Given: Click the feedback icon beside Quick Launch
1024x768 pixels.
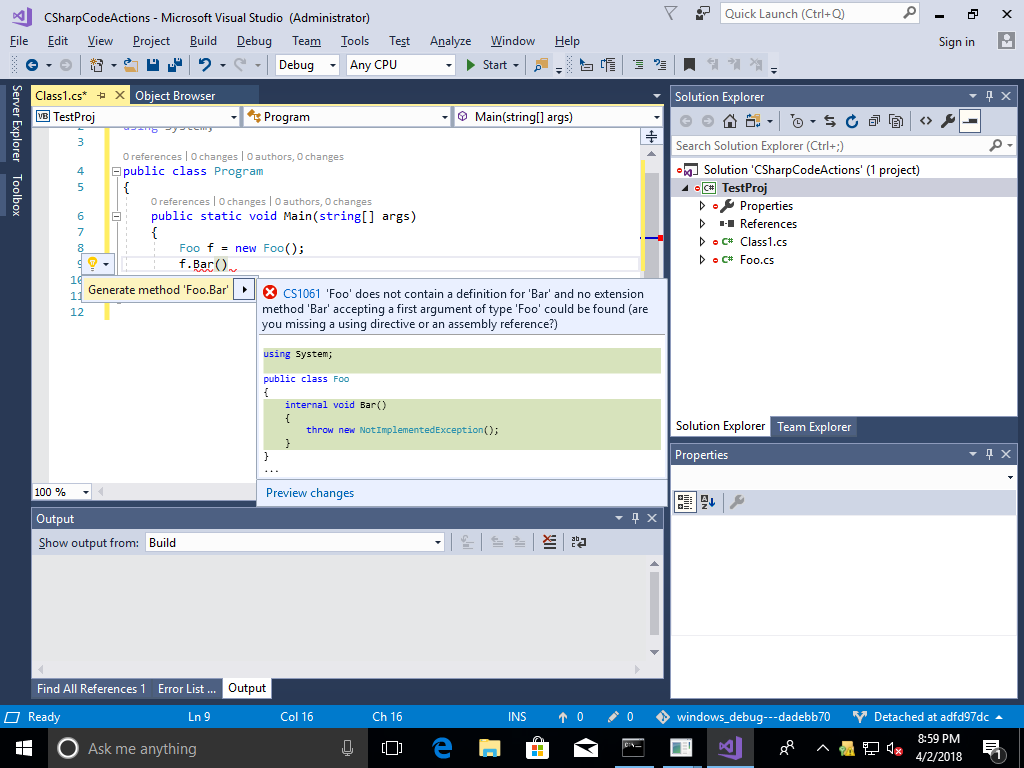Looking at the screenshot, I should point(703,14).
